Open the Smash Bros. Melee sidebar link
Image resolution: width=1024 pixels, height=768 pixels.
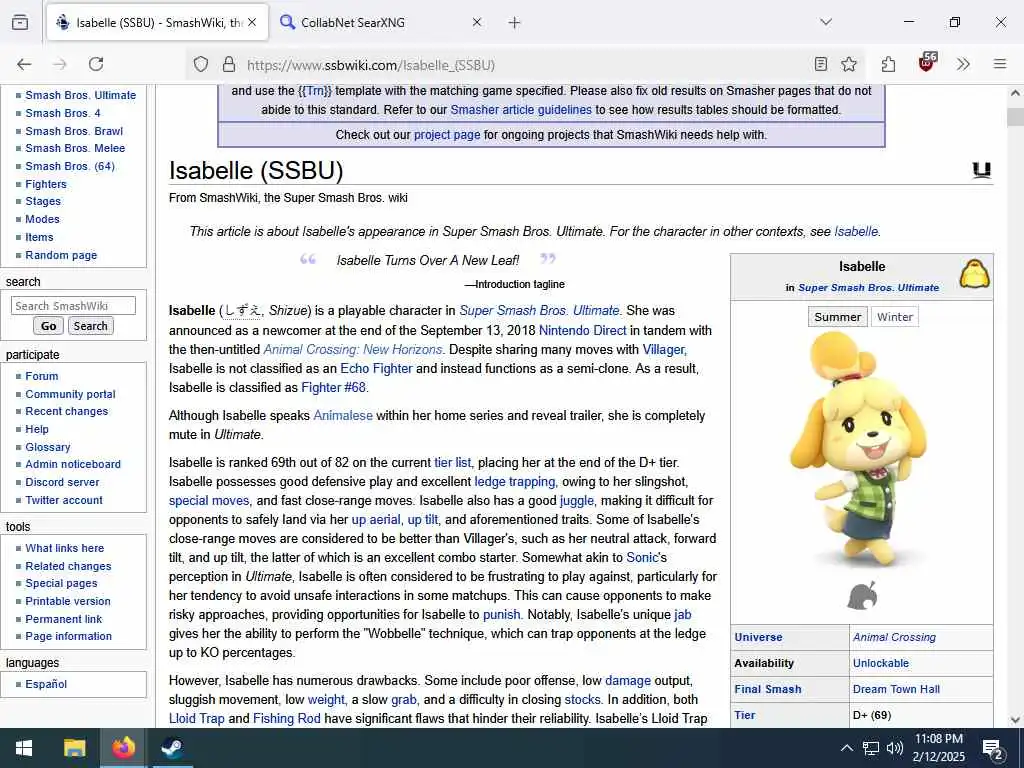[x=75, y=148]
